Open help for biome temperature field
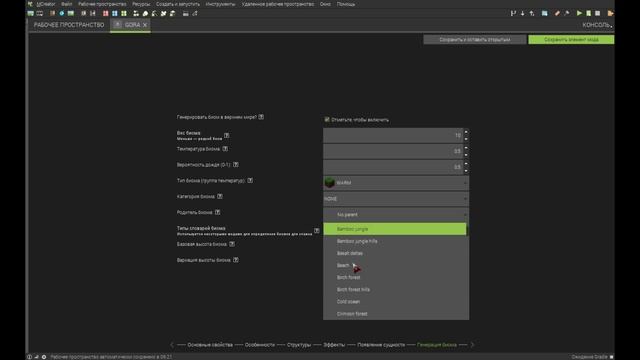The height and width of the screenshot is (360, 640). coord(225,149)
